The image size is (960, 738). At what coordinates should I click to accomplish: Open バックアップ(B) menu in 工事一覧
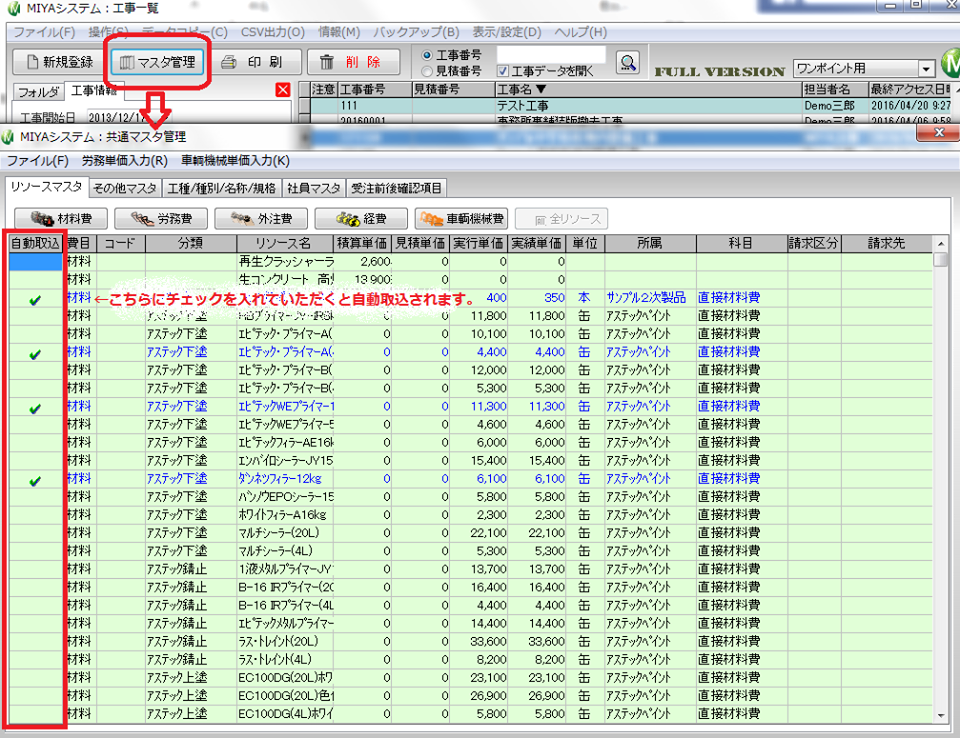click(416, 32)
